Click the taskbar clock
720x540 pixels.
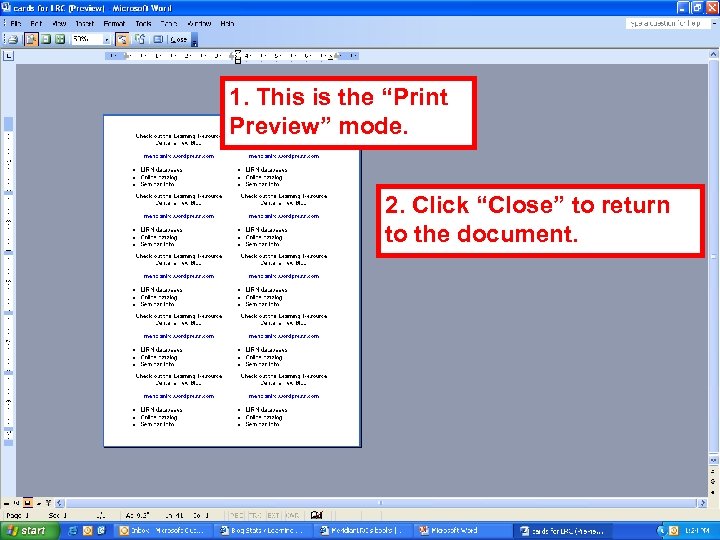tap(696, 531)
